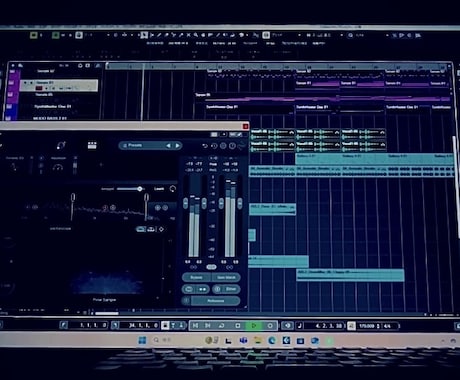Toggle the output gain link icon
The width and height of the screenshot is (460, 380).
point(229,267)
